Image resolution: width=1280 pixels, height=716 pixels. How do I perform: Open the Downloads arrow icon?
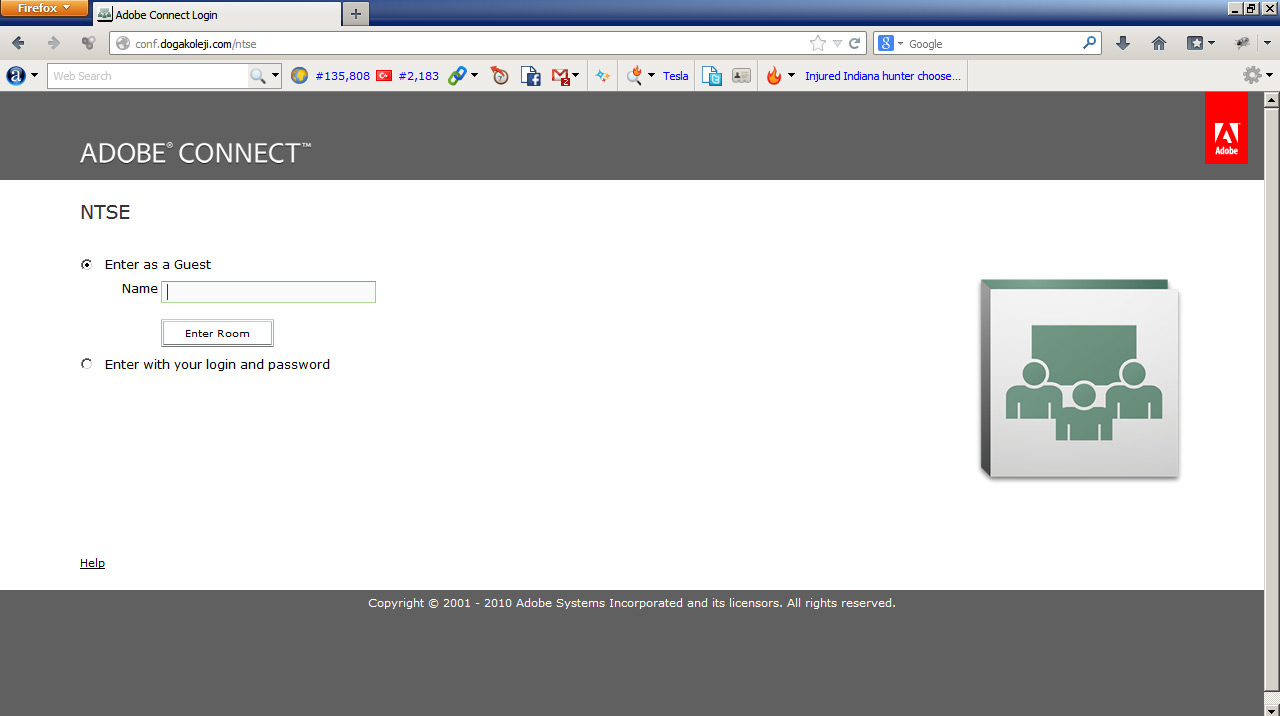(1123, 43)
